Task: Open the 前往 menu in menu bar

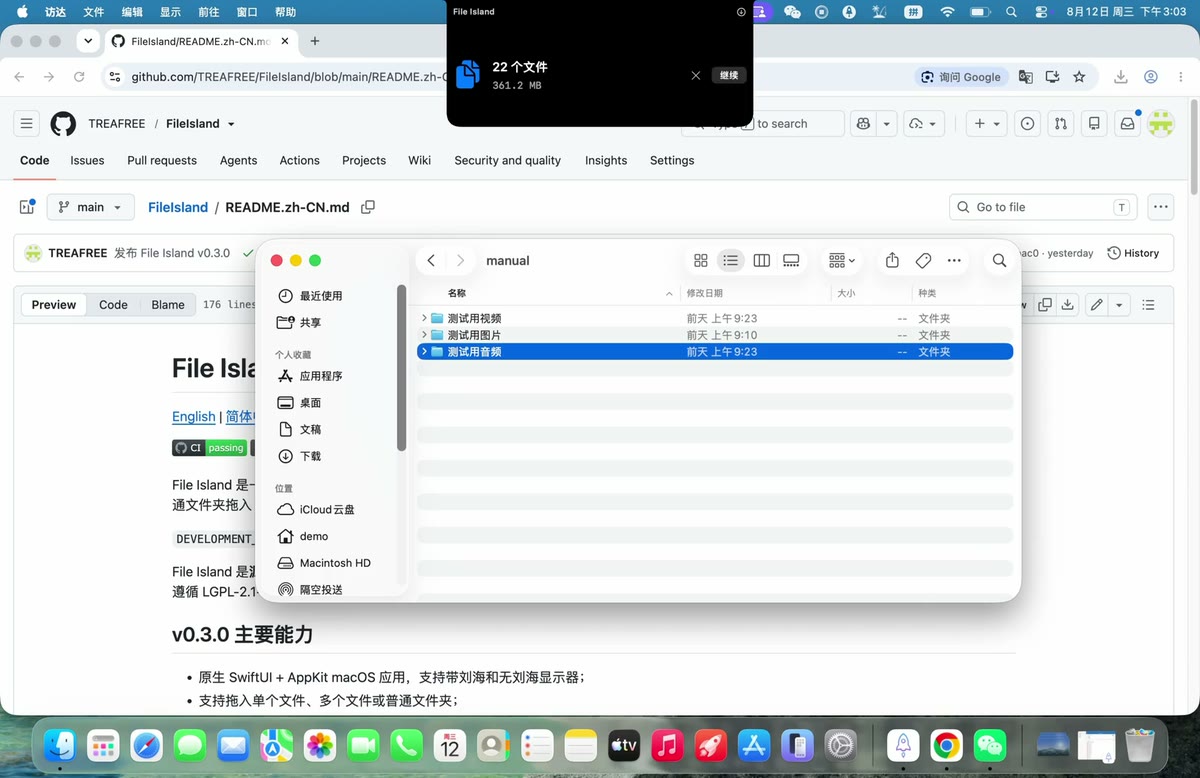Action: tap(209, 12)
